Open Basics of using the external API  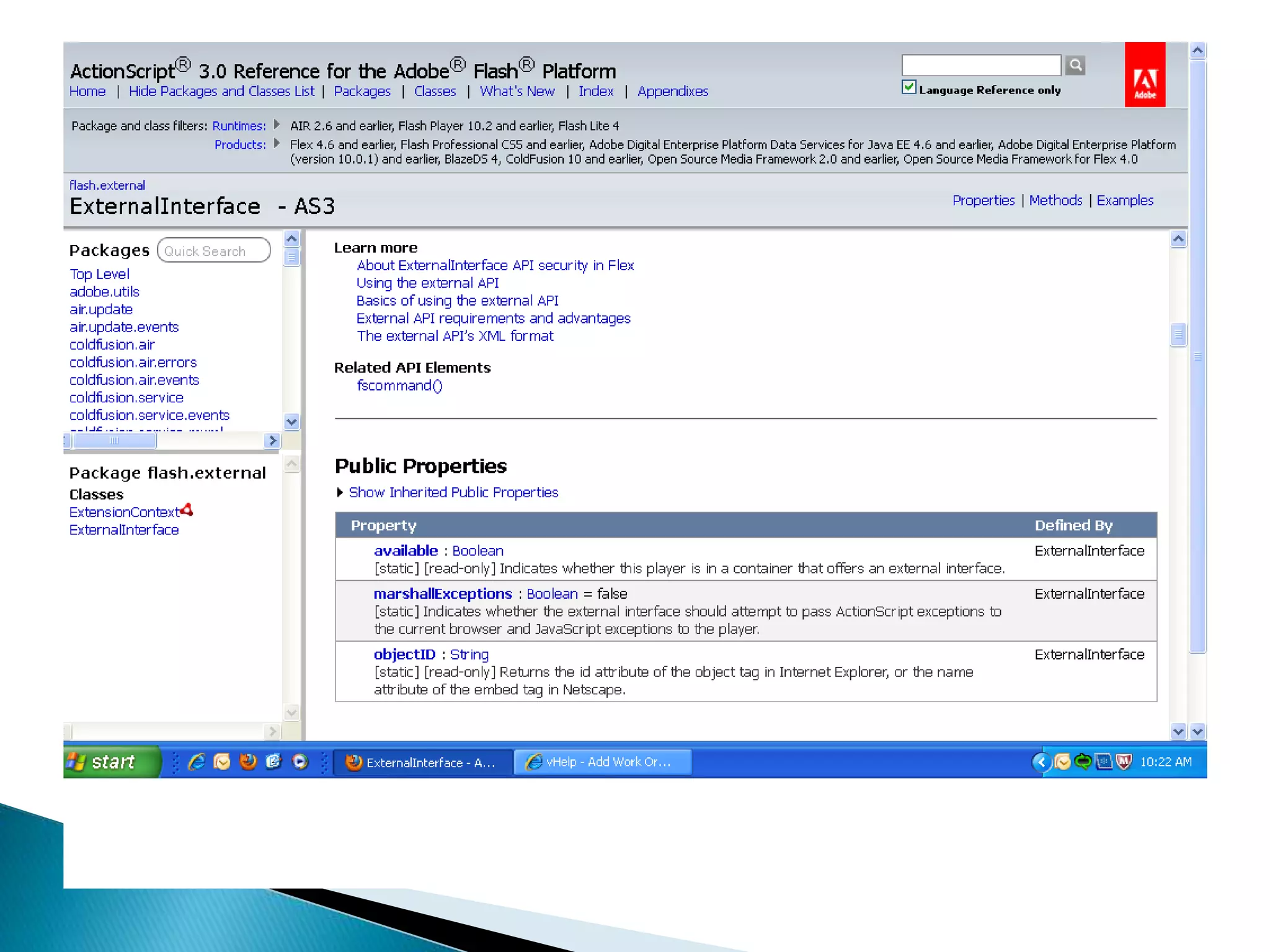click(457, 301)
